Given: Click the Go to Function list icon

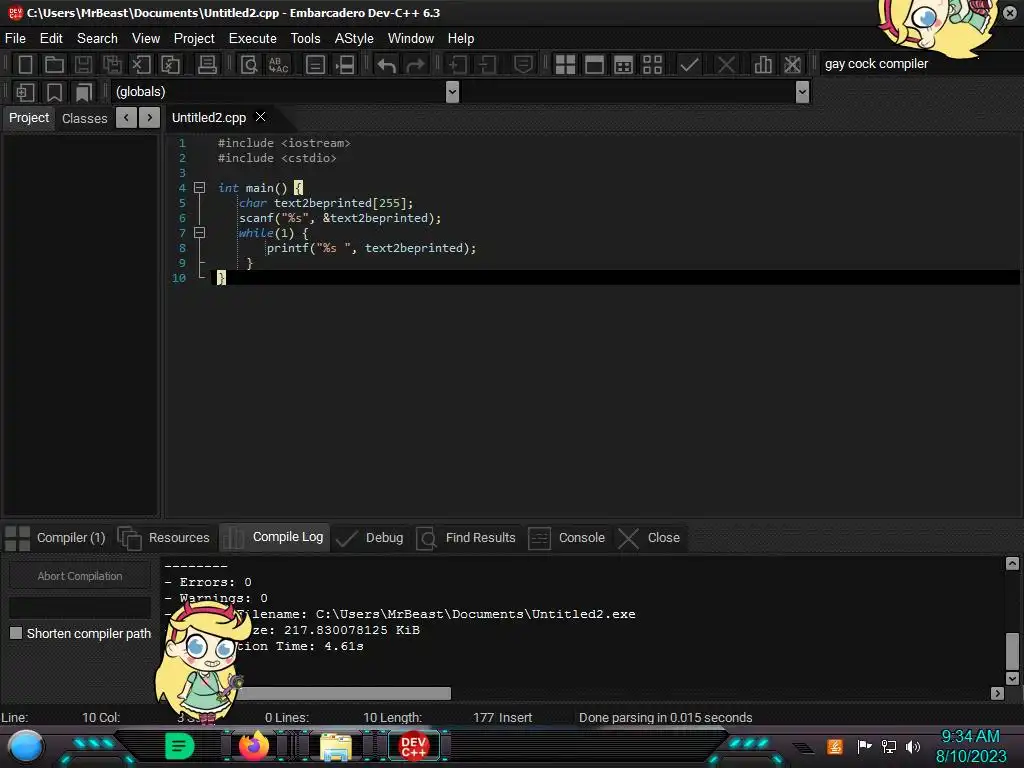Looking at the screenshot, I should [315, 65].
